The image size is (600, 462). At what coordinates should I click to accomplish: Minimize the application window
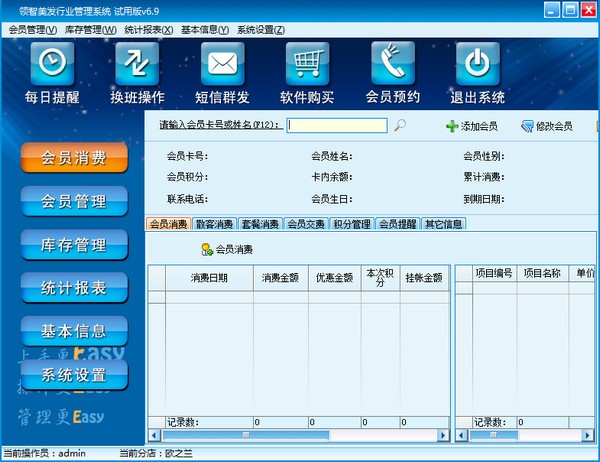[x=551, y=10]
